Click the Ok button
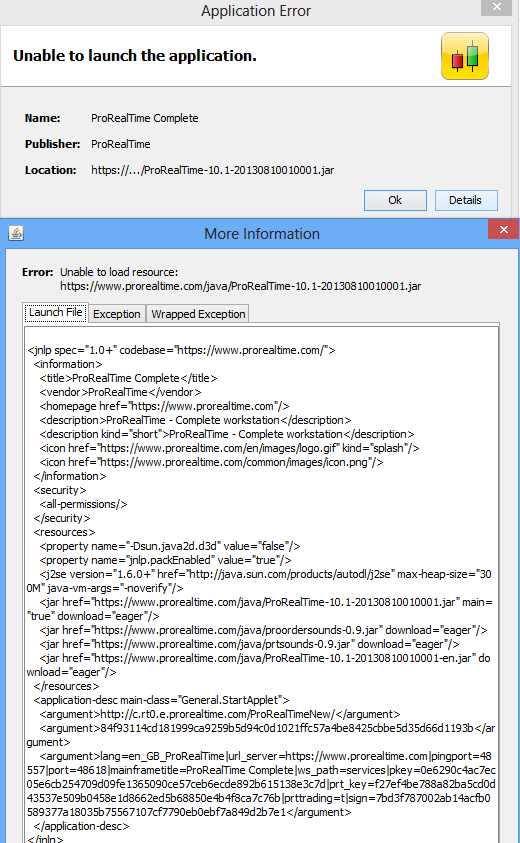Screen dimensions: 520x843 (395, 201)
